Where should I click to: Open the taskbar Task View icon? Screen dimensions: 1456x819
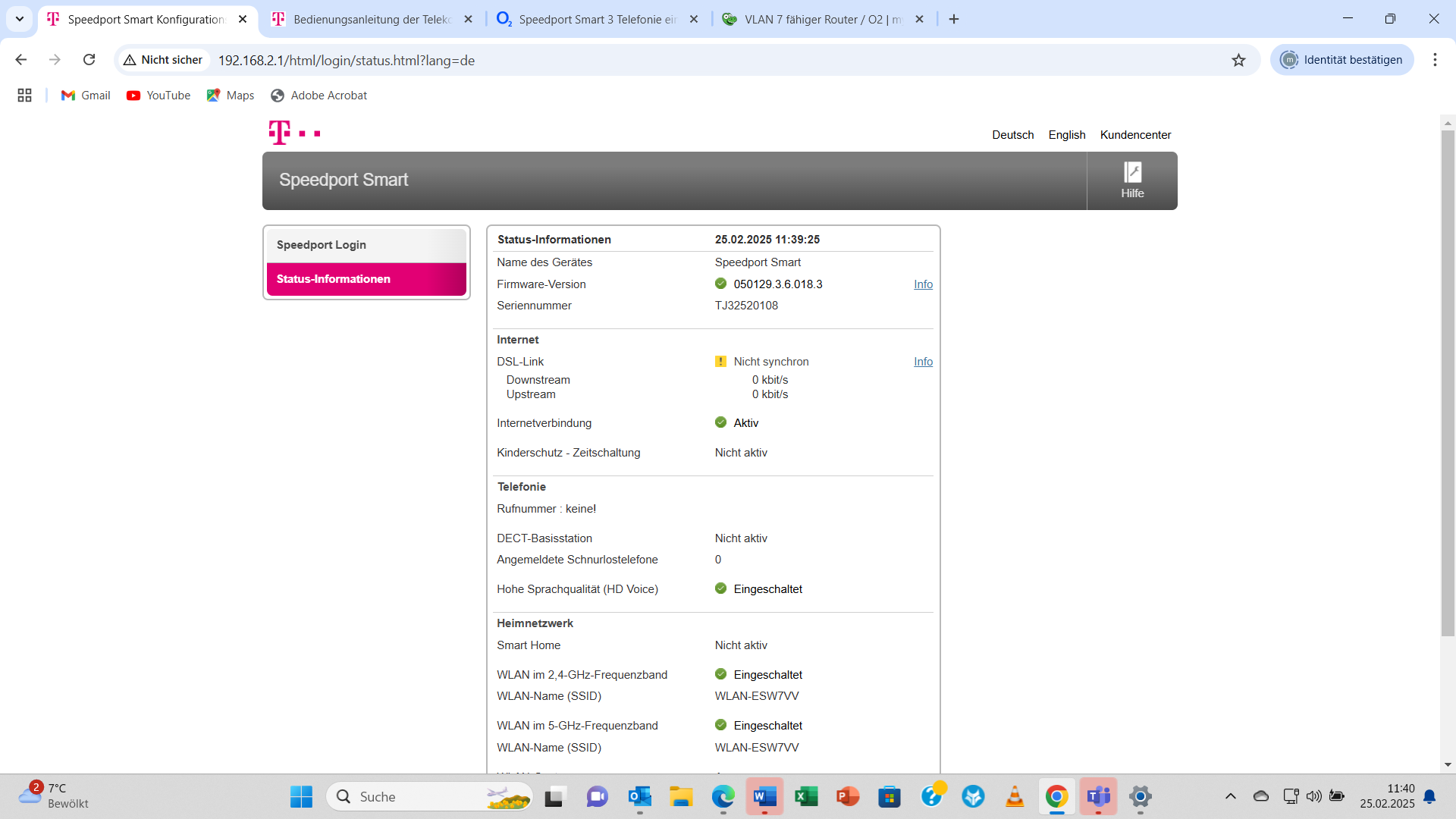pos(555,796)
